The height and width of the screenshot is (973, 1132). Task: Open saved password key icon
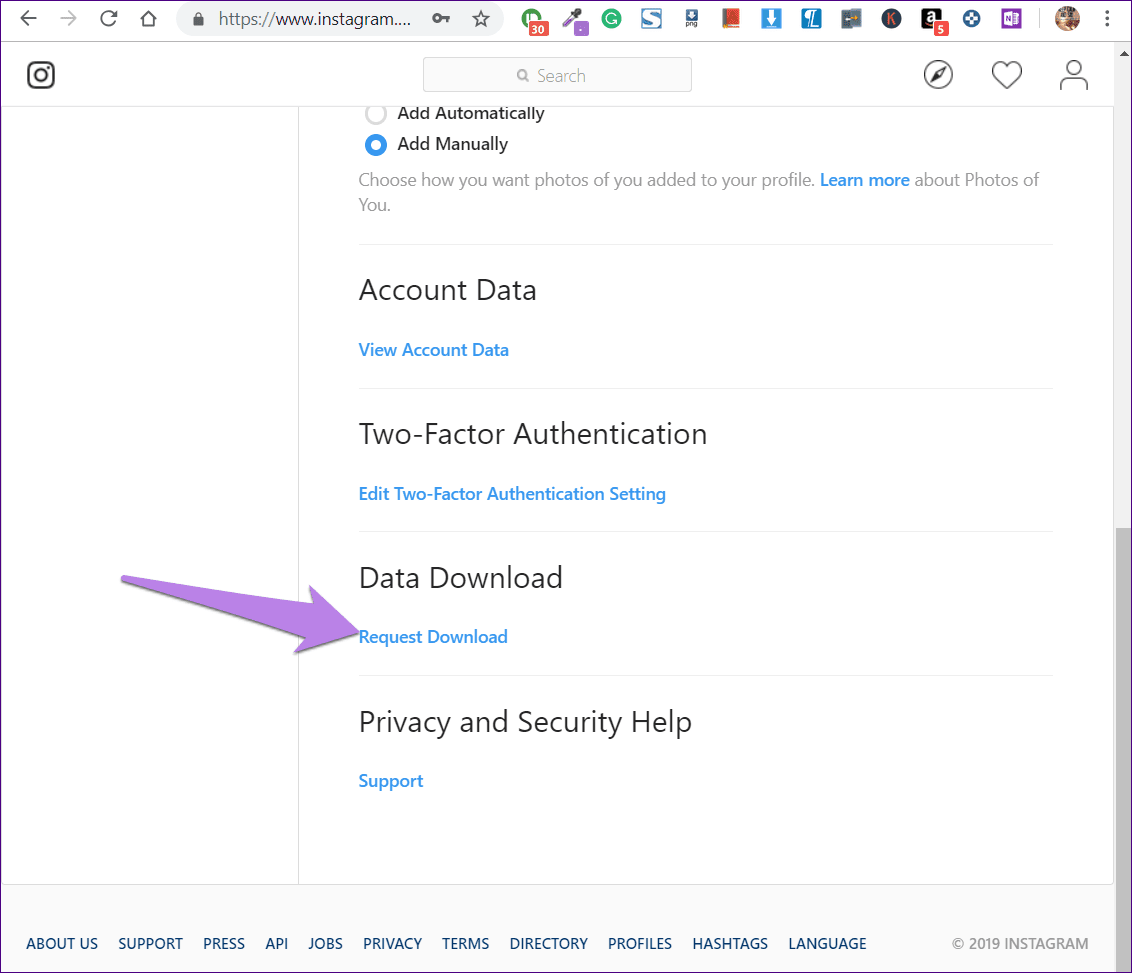tap(440, 19)
